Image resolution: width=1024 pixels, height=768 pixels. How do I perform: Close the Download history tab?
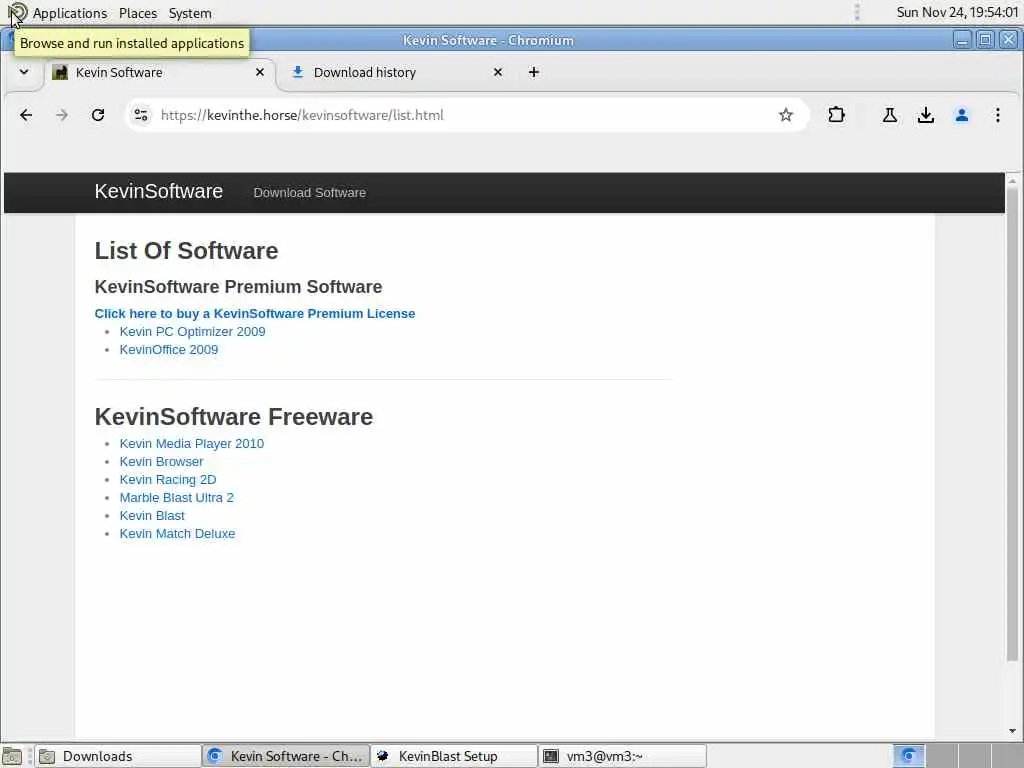coord(498,72)
